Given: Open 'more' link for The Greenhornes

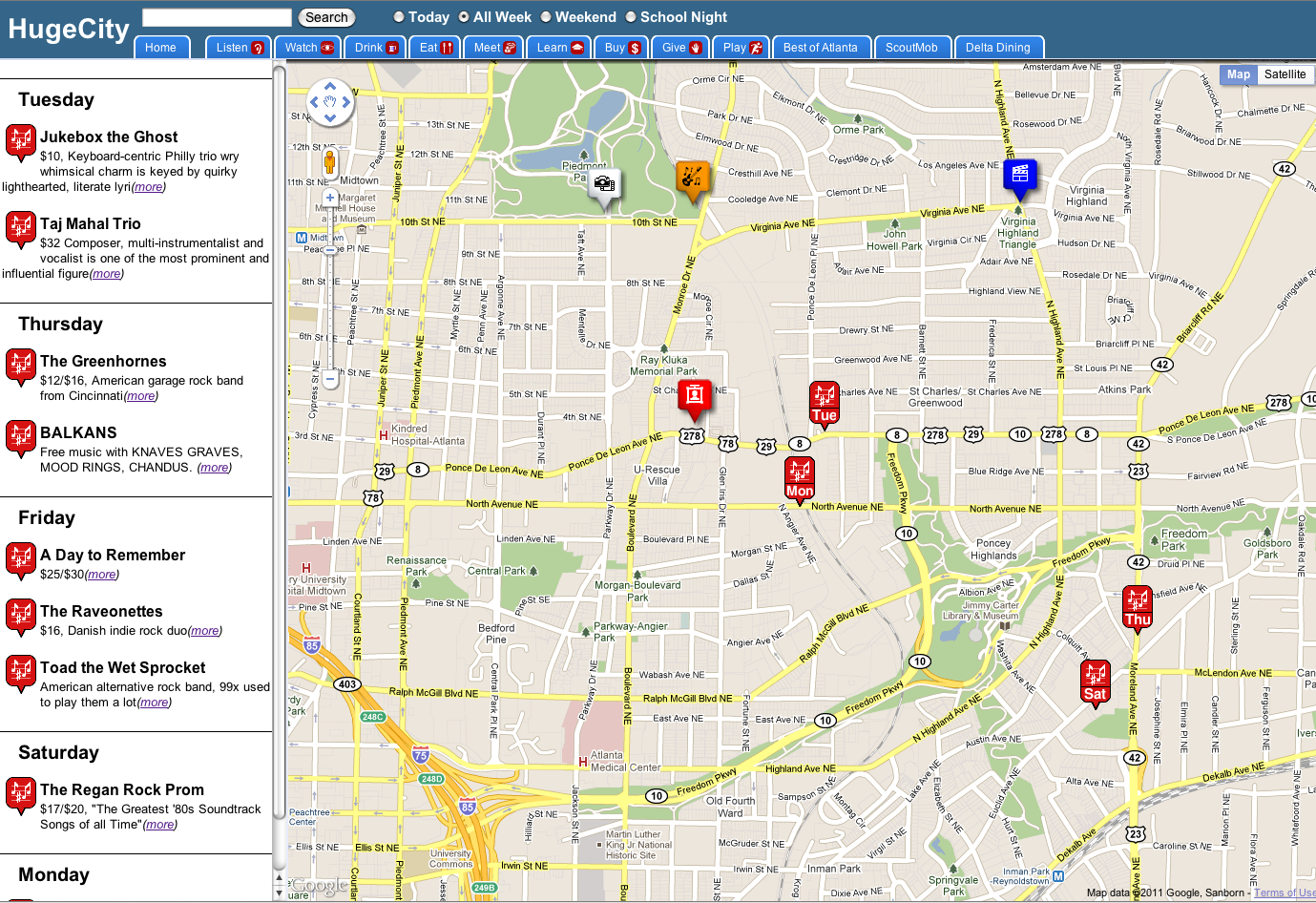Looking at the screenshot, I should click(x=140, y=396).
